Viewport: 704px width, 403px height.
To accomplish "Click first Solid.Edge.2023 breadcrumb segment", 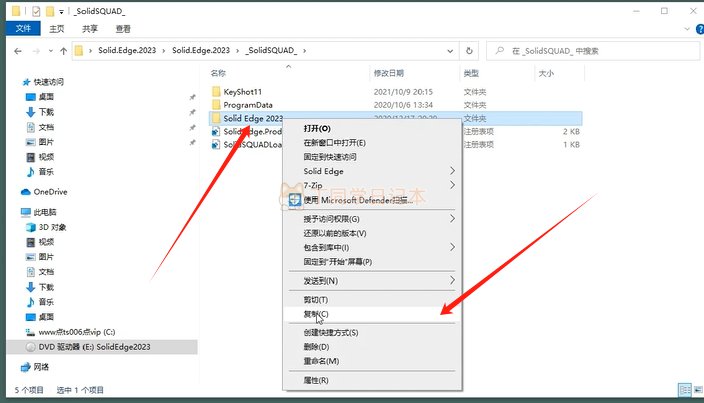I will tap(127, 50).
